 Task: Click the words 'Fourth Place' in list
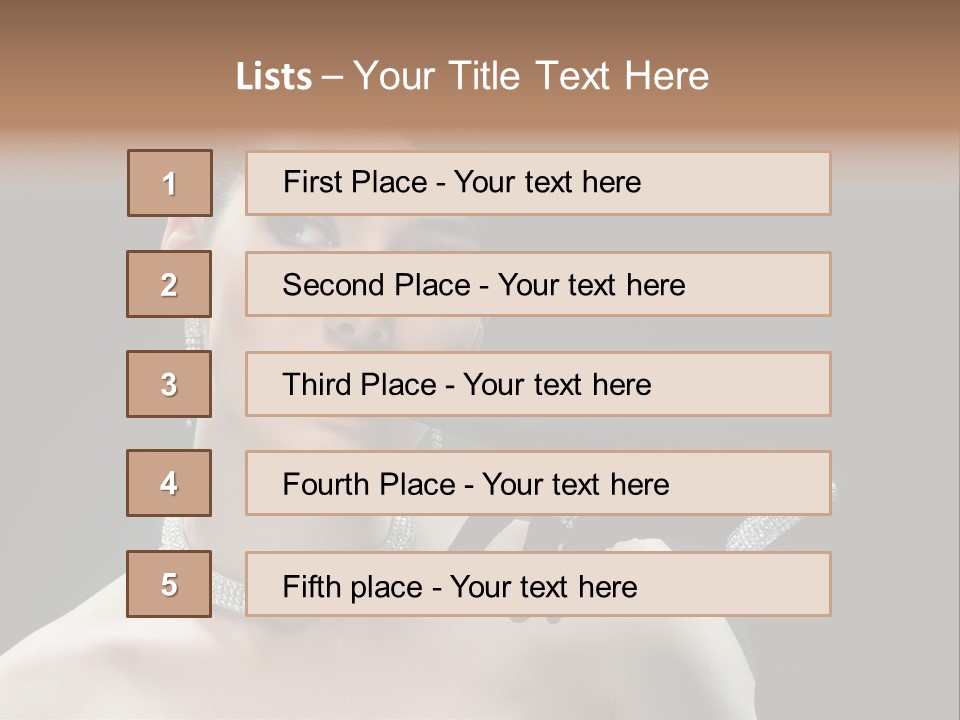coord(369,484)
